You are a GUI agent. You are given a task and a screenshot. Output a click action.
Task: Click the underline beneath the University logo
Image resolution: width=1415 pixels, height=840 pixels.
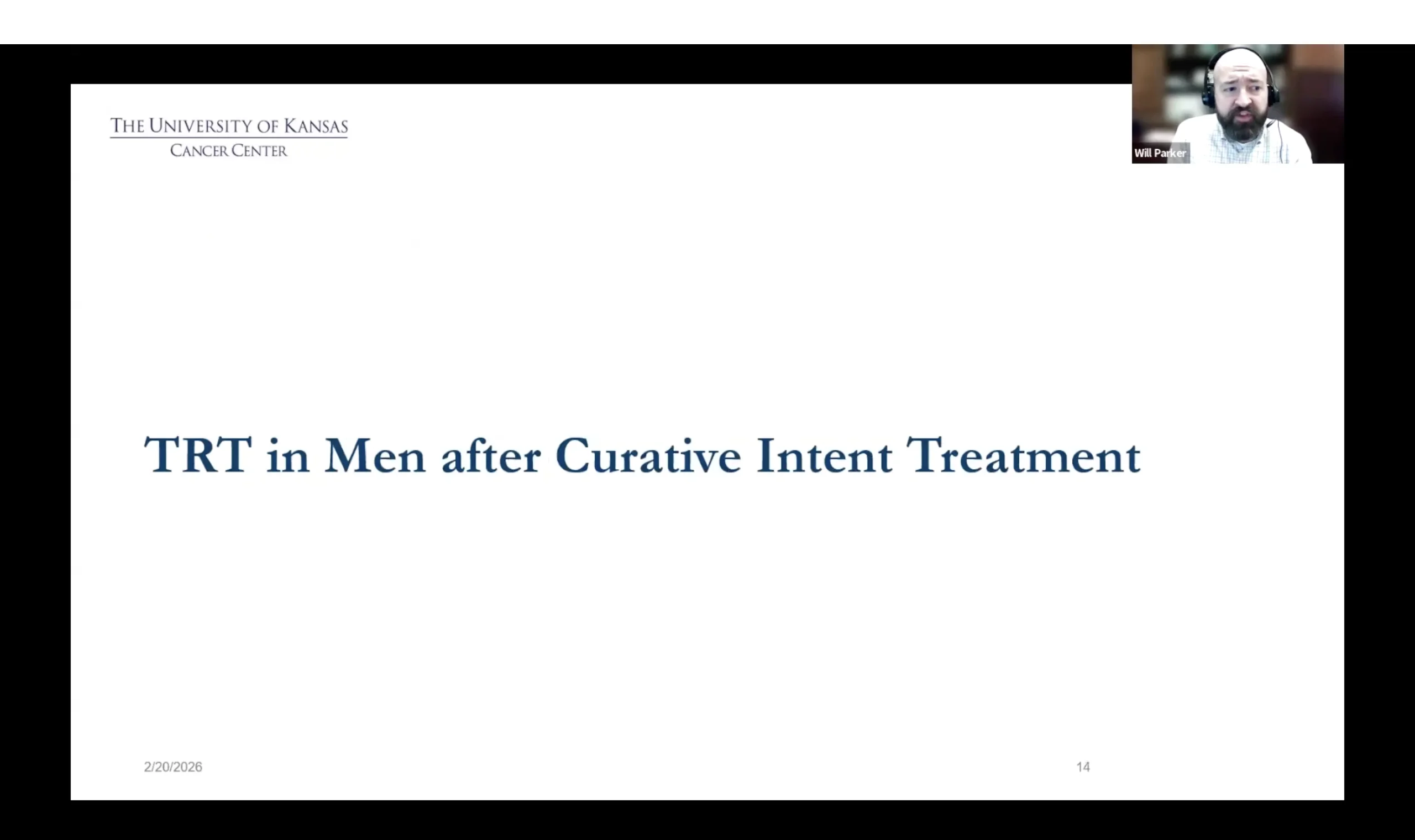pyautogui.click(x=229, y=138)
